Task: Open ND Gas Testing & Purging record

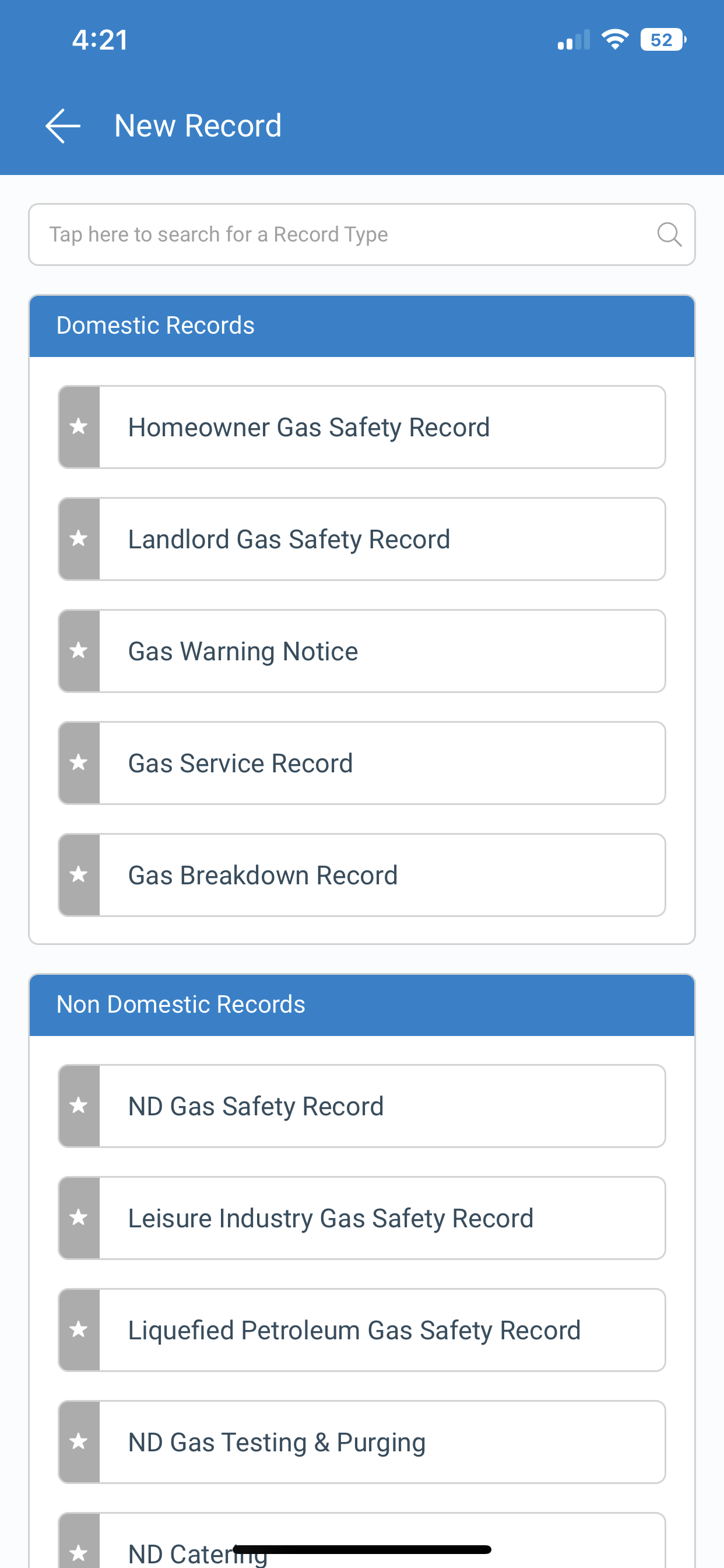Action: click(x=381, y=1441)
